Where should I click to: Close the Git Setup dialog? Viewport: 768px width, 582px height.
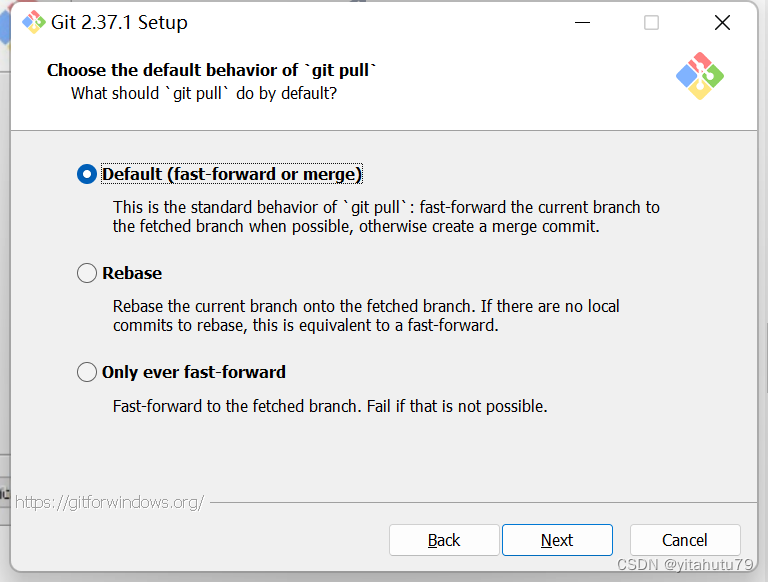pos(722,22)
